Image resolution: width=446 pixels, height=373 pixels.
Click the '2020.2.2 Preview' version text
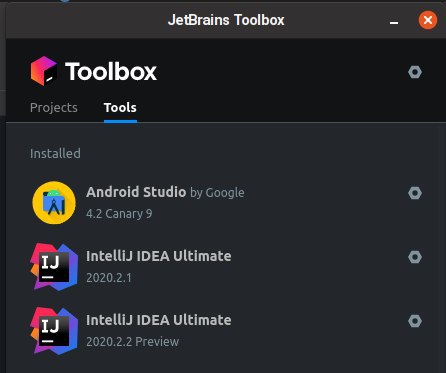click(132, 342)
